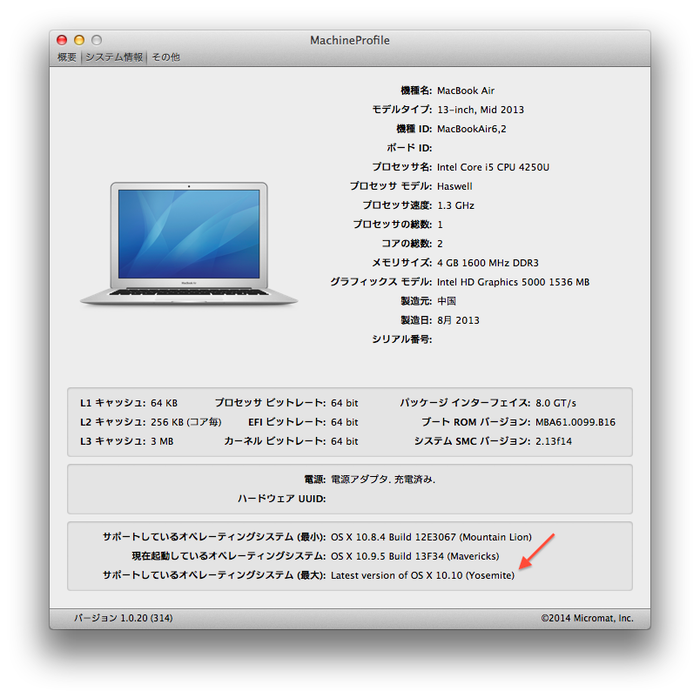700x698 pixels.
Task: Click the ハードウェア UUID label
Action: click(282, 499)
